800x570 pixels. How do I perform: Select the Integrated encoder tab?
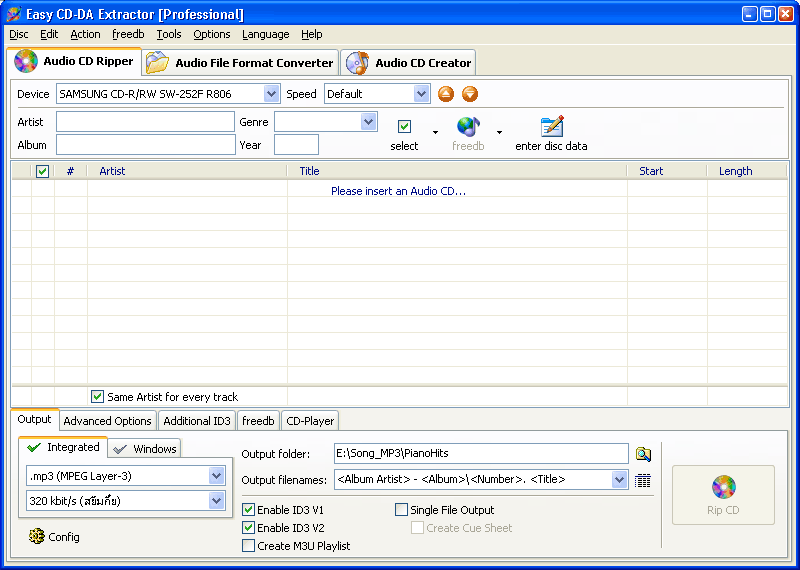pos(63,448)
